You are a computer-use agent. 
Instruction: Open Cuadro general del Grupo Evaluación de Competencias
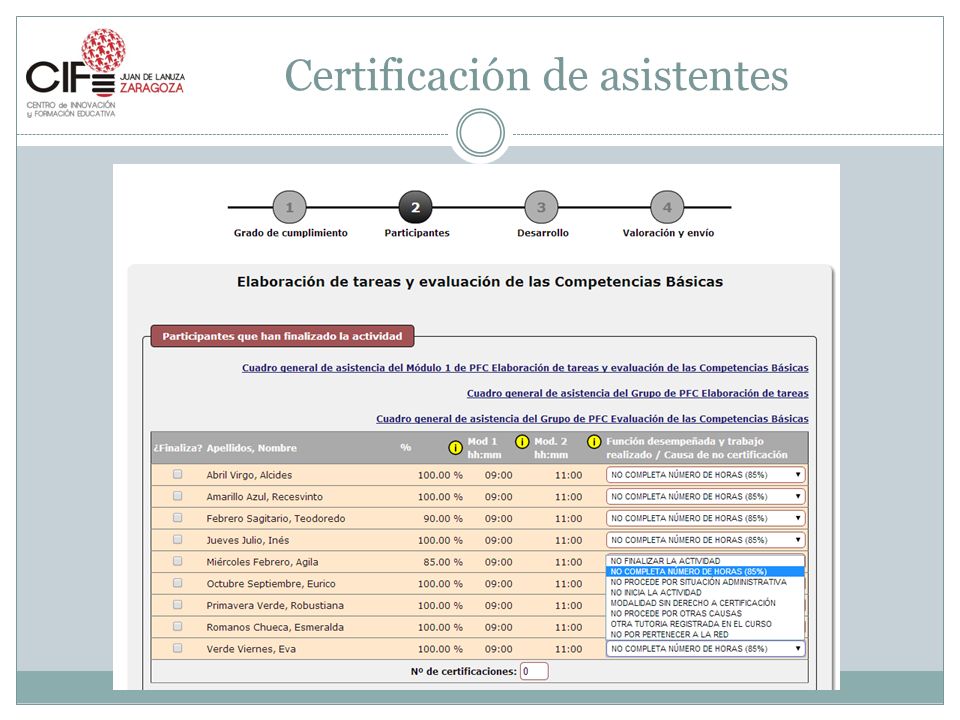click(x=592, y=419)
